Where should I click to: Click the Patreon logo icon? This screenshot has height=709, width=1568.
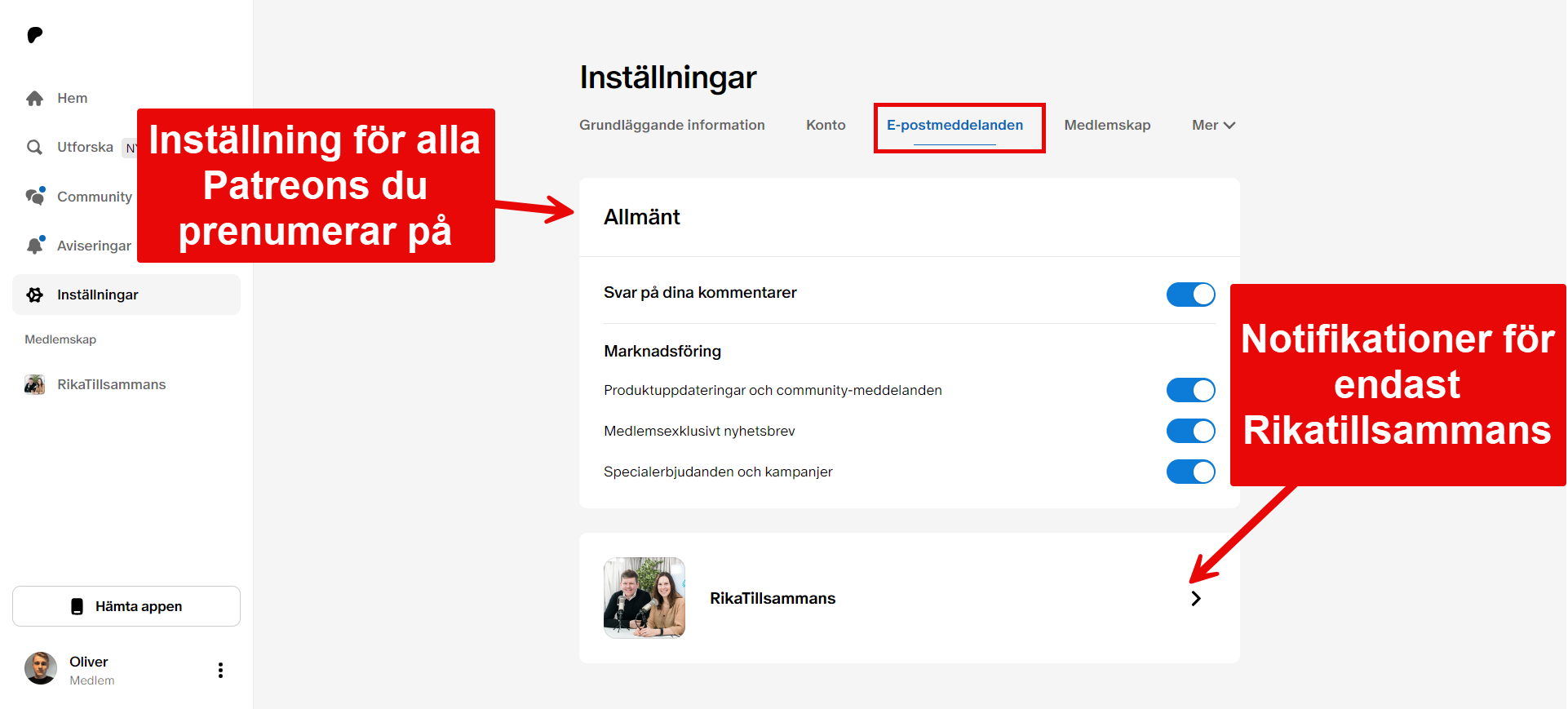[34, 35]
